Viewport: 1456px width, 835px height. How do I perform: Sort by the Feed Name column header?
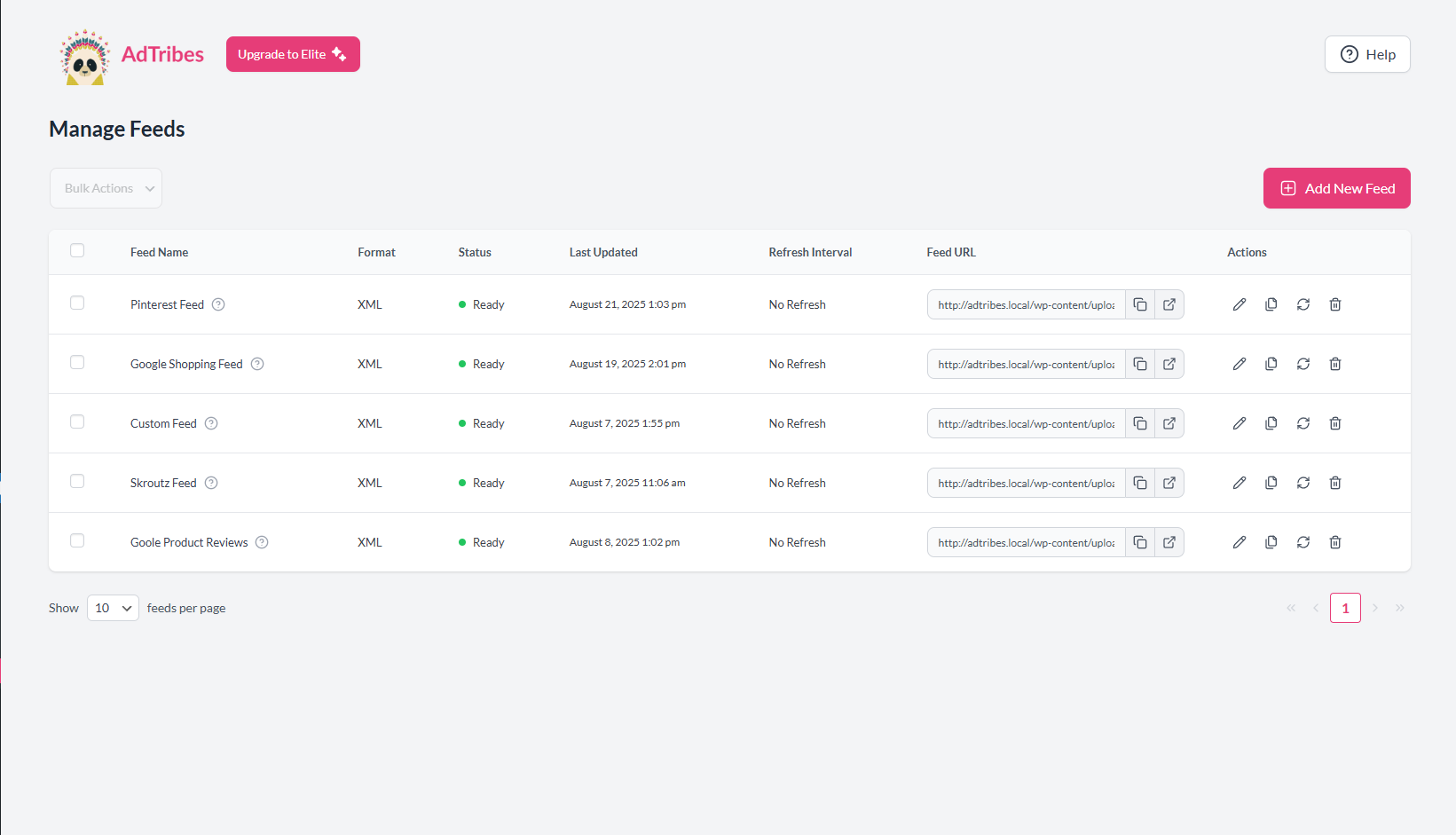pos(159,252)
